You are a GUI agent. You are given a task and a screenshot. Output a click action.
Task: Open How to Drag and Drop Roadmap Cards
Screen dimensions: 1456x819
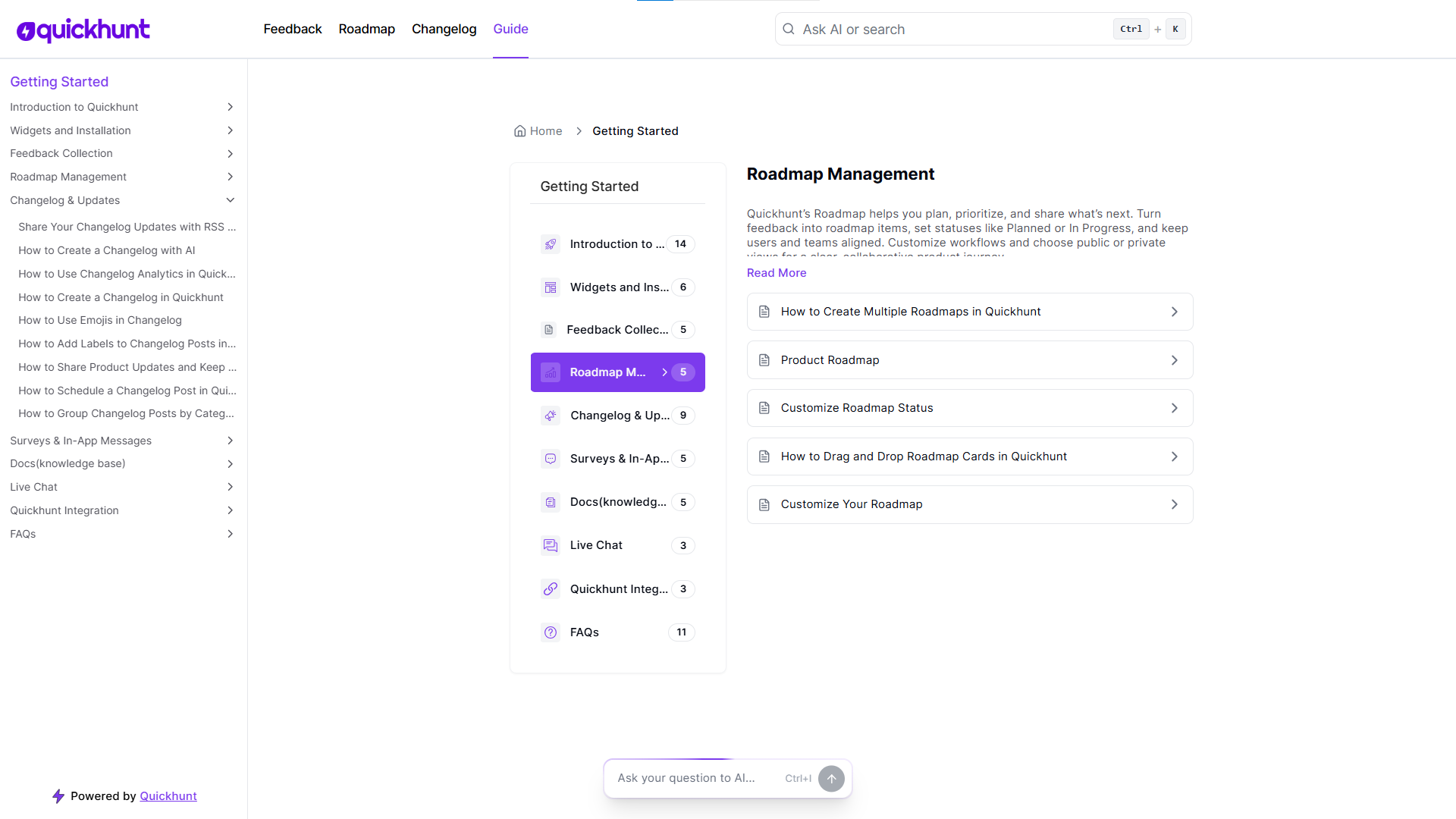970,457
